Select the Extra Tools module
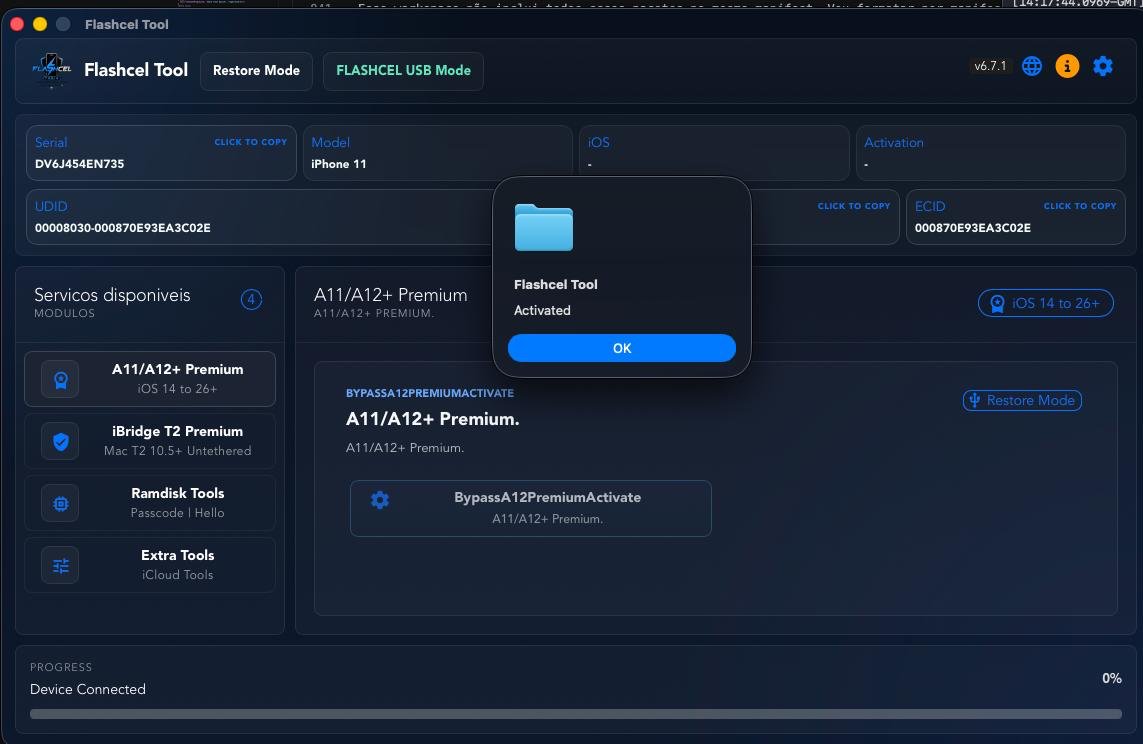 tap(150, 565)
